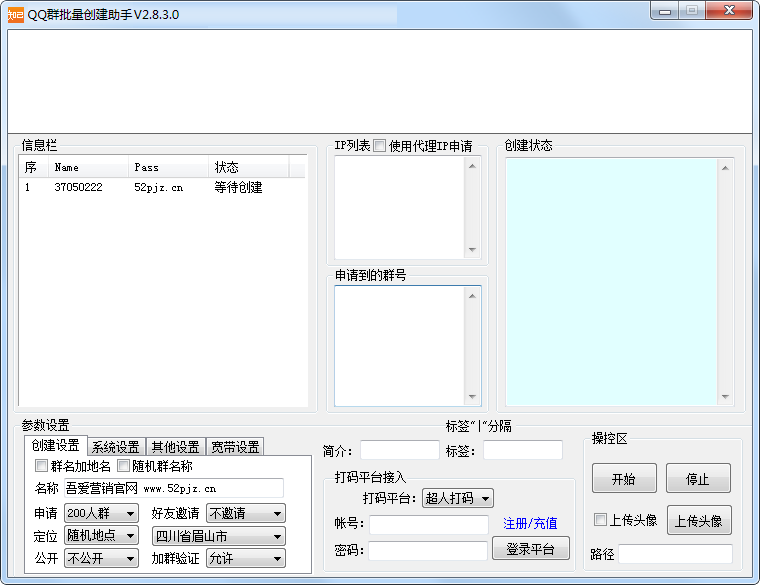Open the 注册/充值 link
760x585 pixels.
[530, 524]
